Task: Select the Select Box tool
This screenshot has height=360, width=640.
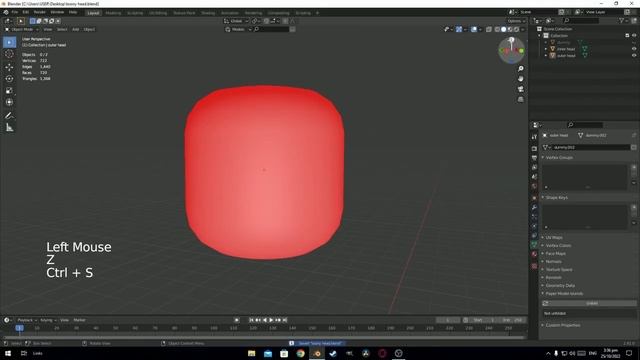Action: click(9, 42)
